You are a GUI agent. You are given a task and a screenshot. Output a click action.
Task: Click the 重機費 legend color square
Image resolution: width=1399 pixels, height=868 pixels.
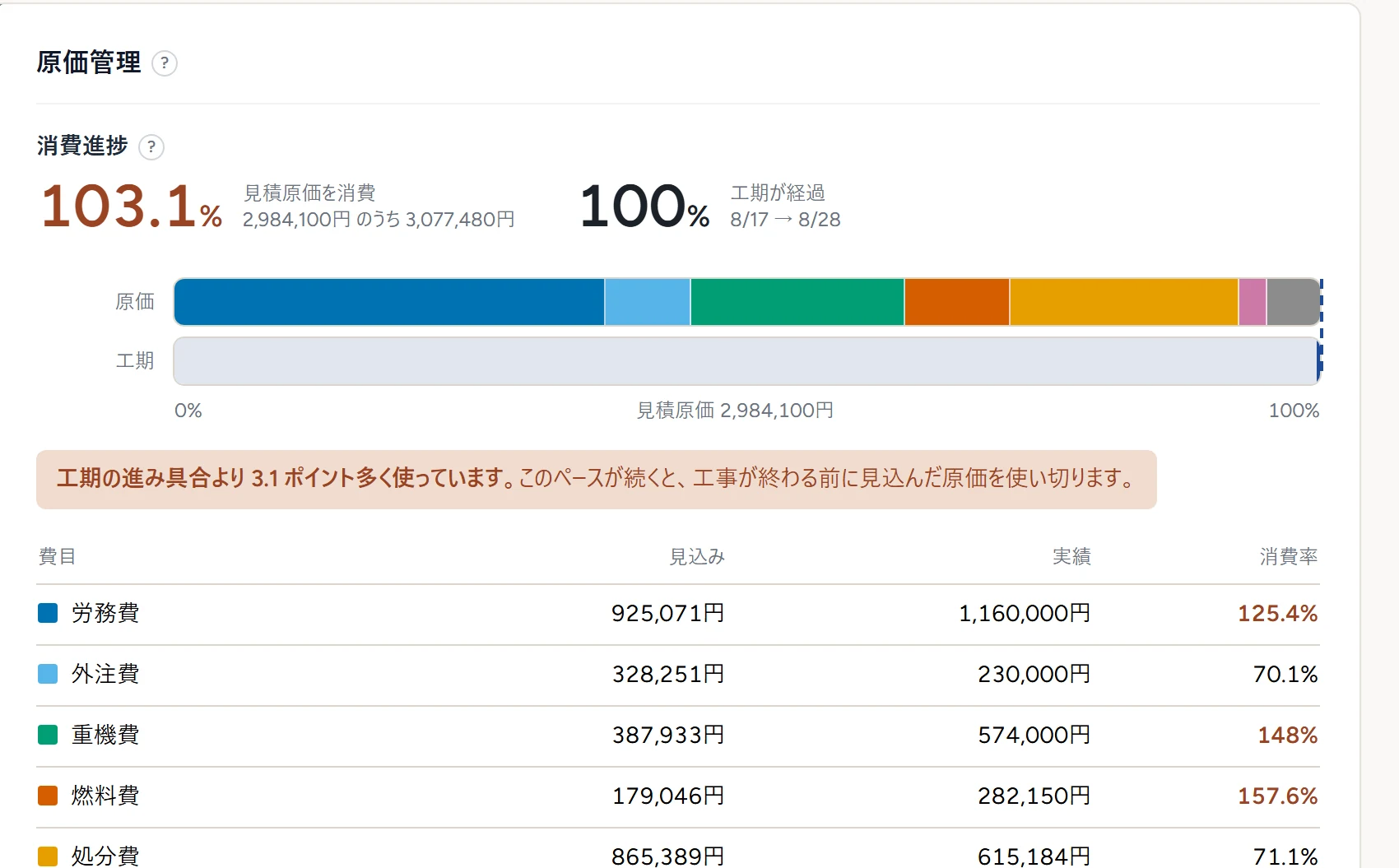[x=48, y=735]
